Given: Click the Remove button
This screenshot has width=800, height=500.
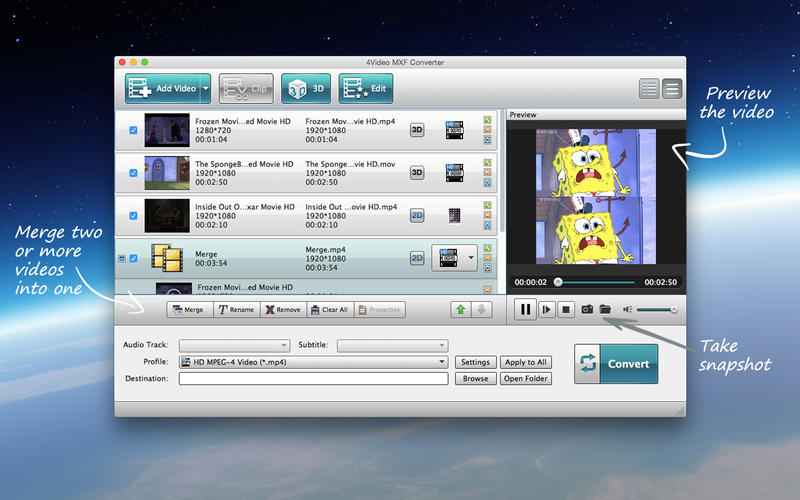Looking at the screenshot, I should [283, 310].
